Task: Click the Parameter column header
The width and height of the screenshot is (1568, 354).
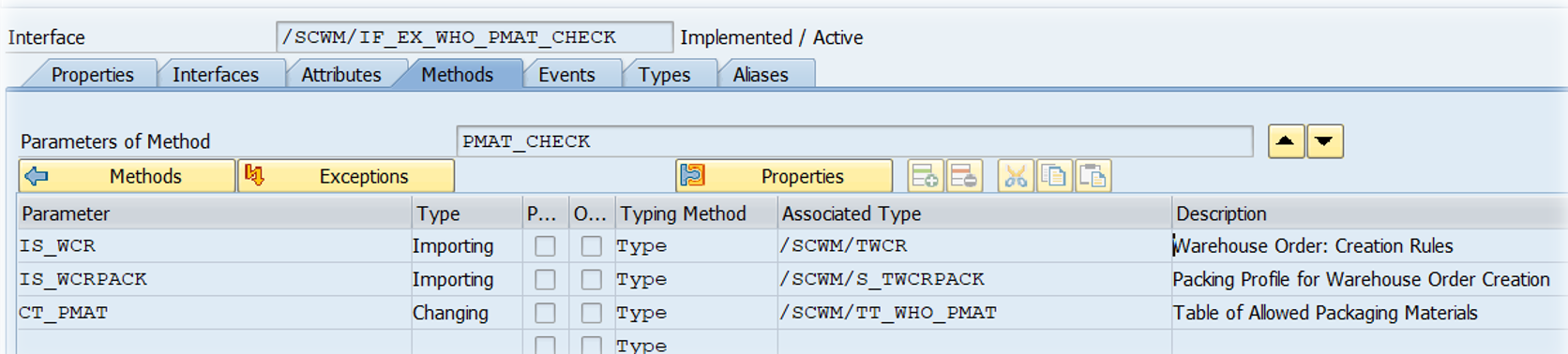Action: click(x=214, y=214)
